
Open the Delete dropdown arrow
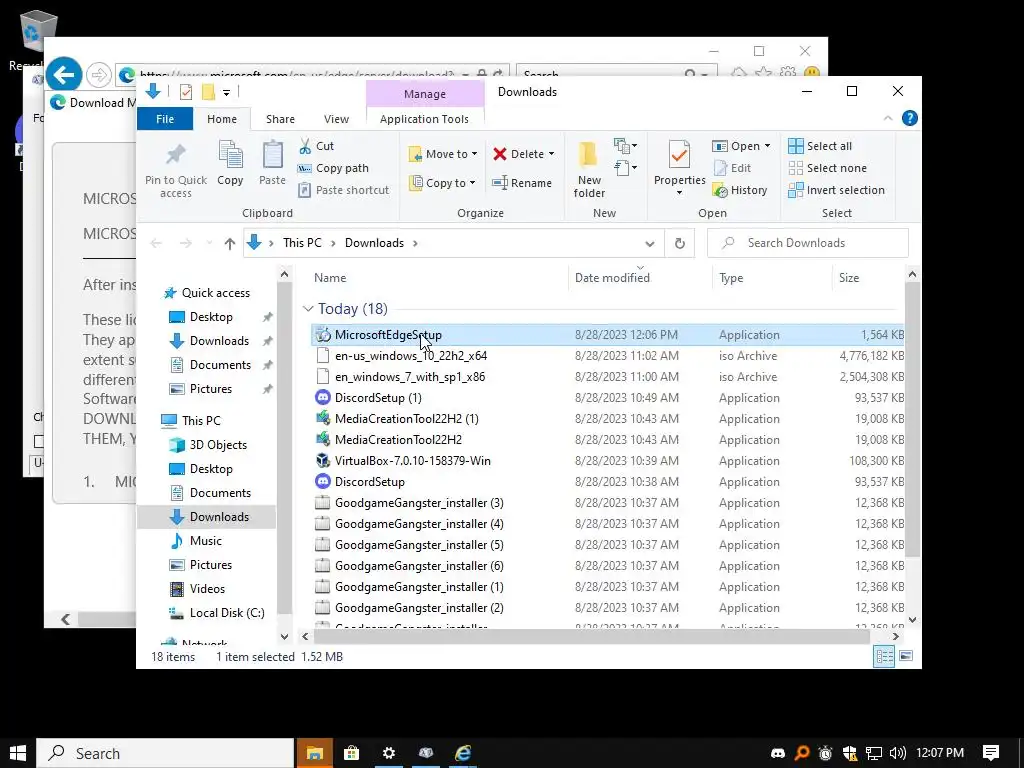click(x=551, y=154)
